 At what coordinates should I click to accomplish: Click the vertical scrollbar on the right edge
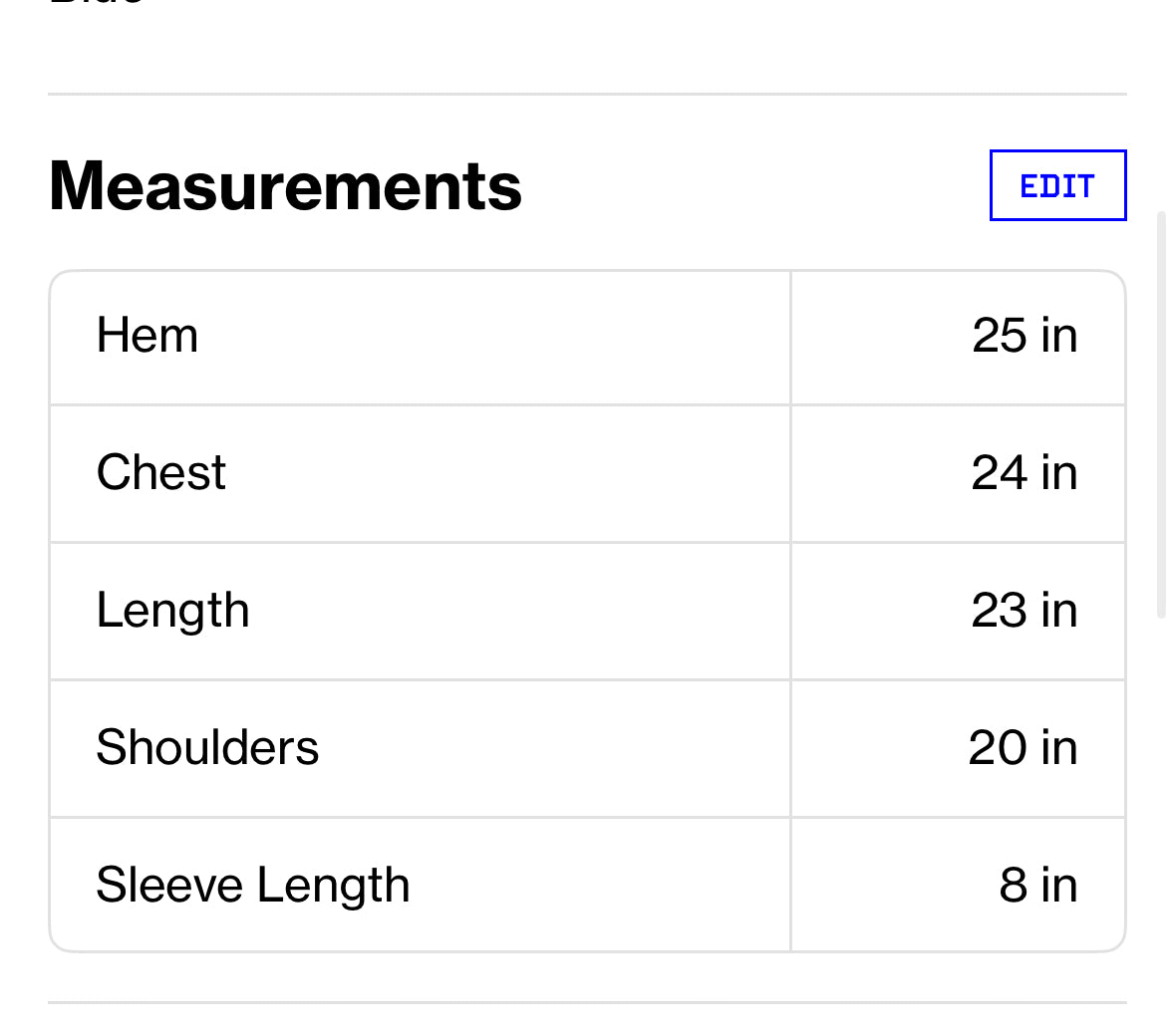click(1161, 413)
